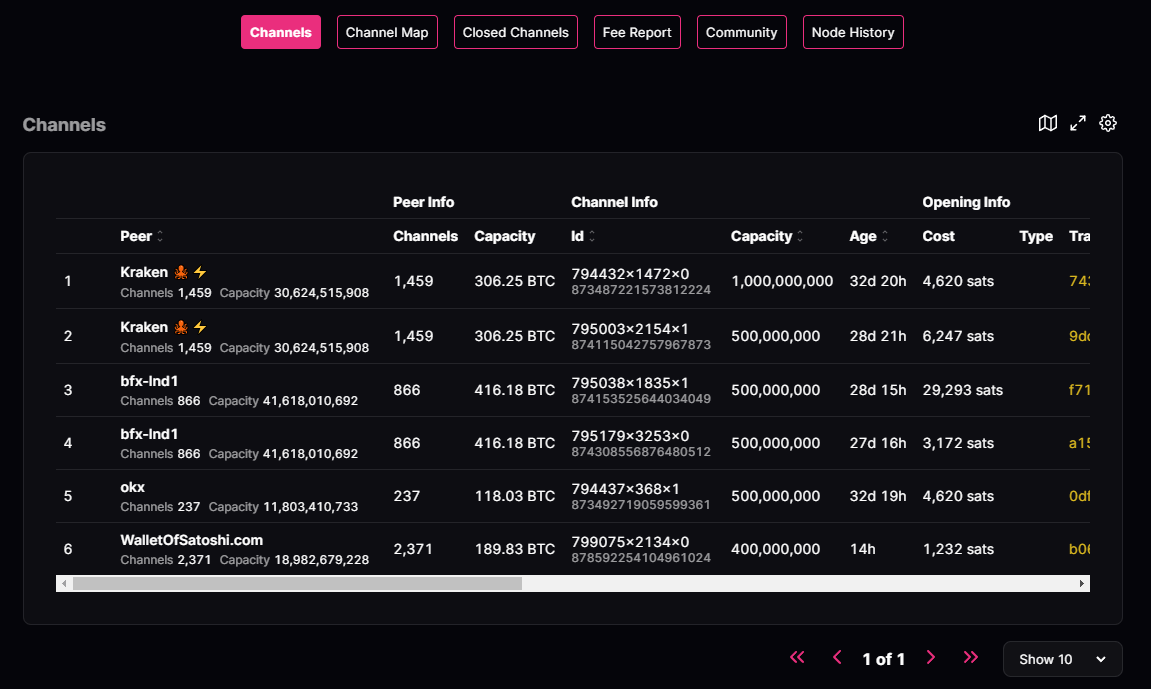Click the 189.83 BTC capacity cell
This screenshot has height=689, width=1151.
[x=515, y=549]
